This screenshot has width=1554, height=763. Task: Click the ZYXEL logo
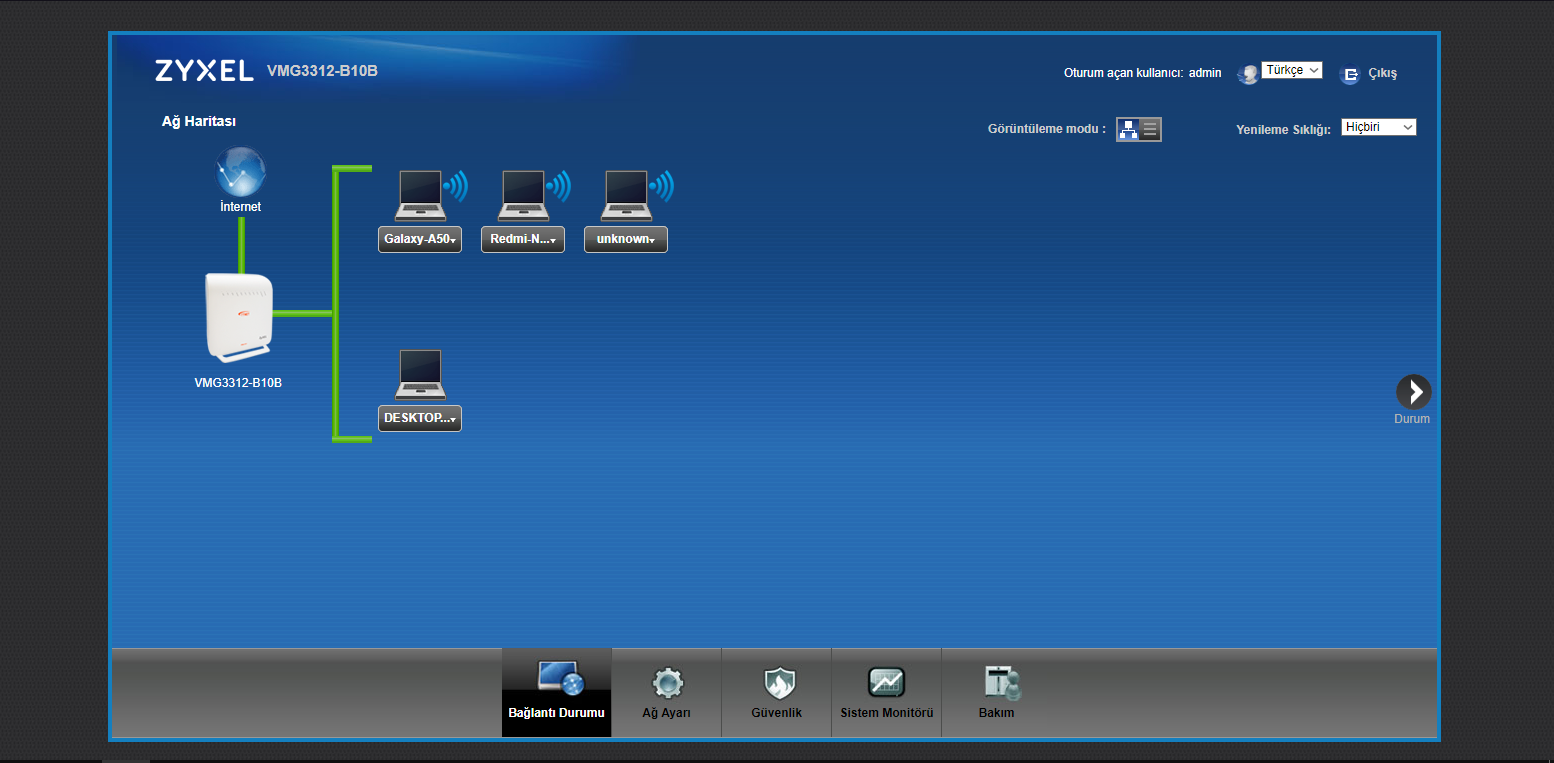204,70
